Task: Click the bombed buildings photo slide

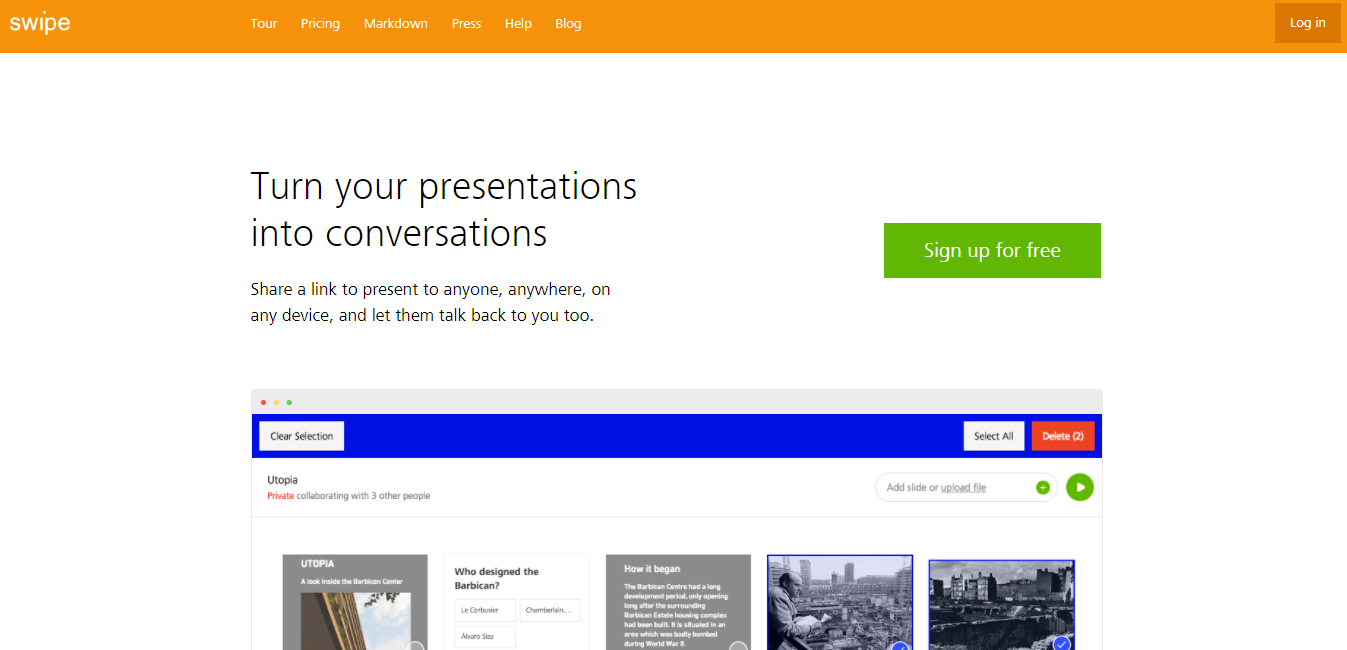Action: coord(1002,604)
